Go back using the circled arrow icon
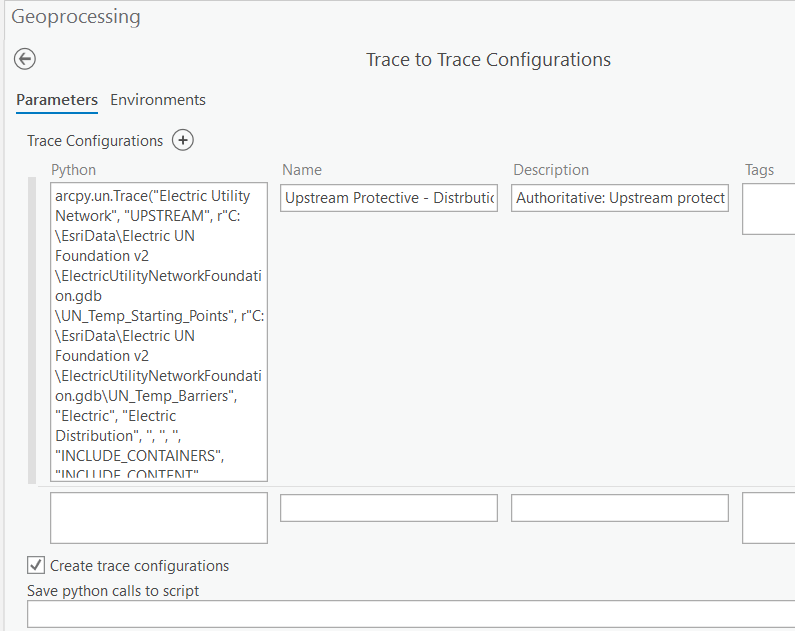The height and width of the screenshot is (631, 795). pos(24,59)
